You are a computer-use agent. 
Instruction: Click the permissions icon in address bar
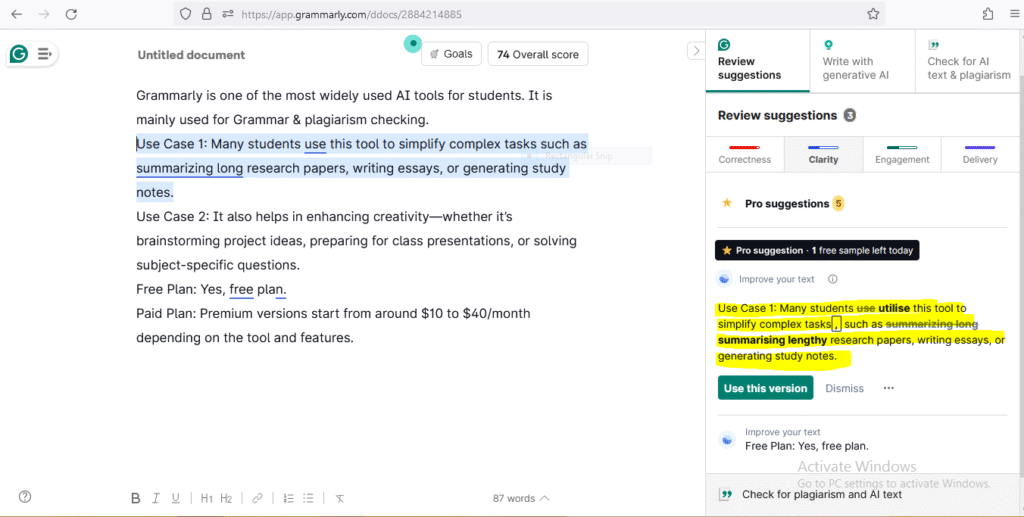[x=228, y=14]
